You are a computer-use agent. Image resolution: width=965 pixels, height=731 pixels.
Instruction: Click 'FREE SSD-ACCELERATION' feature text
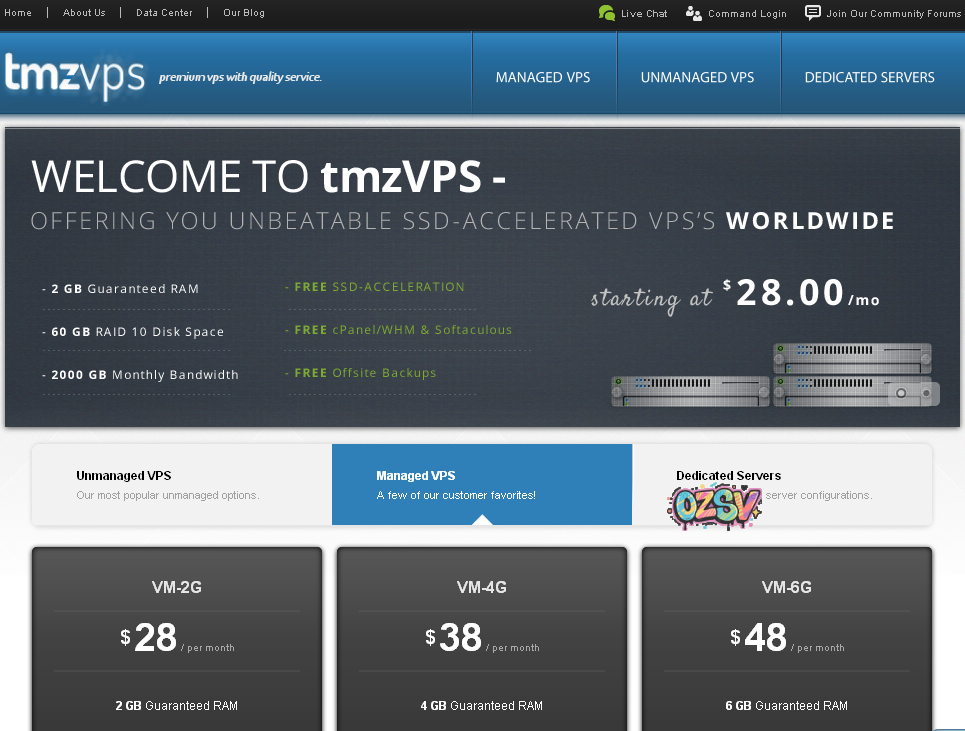[379, 287]
